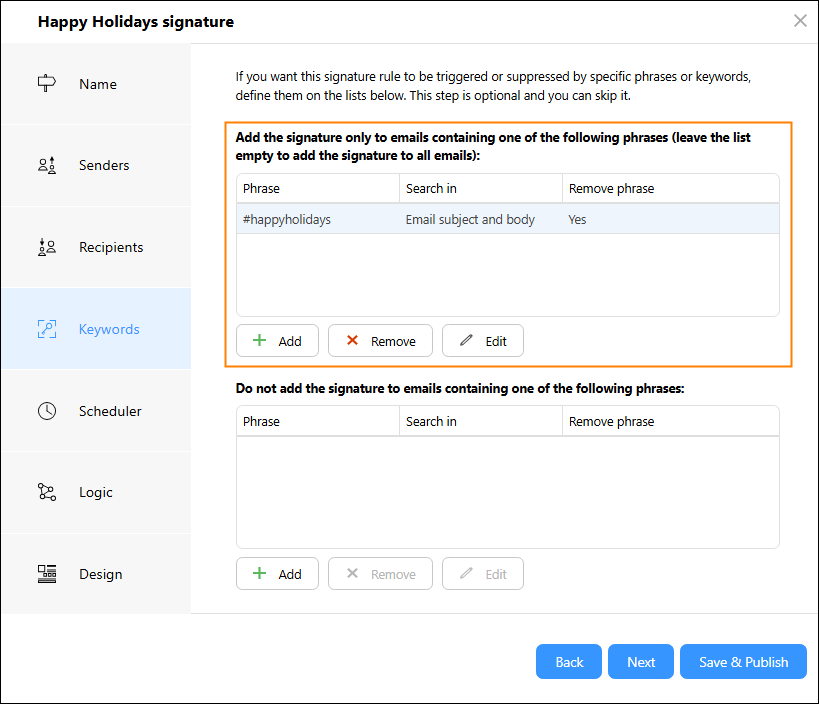Click lower table Phrase column header
Viewport: 819px width, 704px height.
pyautogui.click(x=318, y=421)
